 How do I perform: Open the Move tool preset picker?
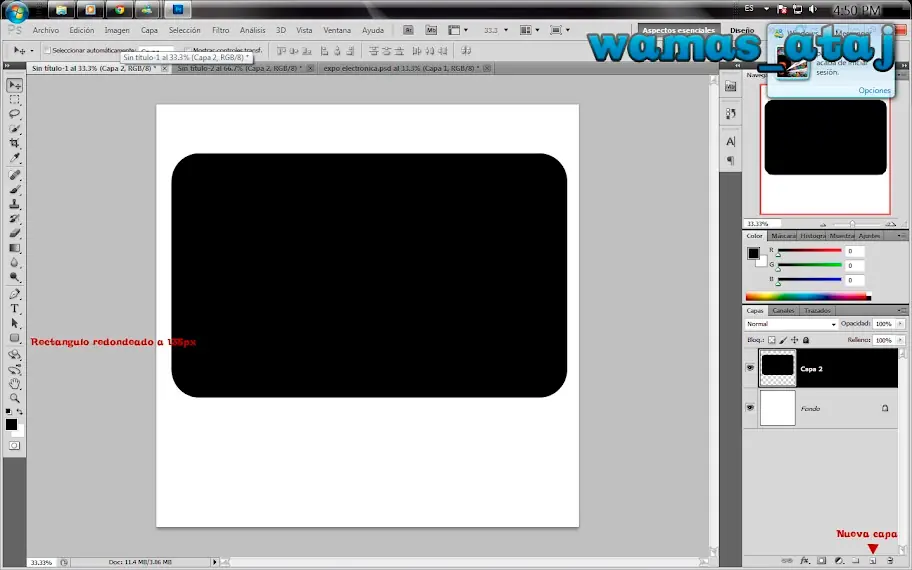pyautogui.click(x=31, y=51)
